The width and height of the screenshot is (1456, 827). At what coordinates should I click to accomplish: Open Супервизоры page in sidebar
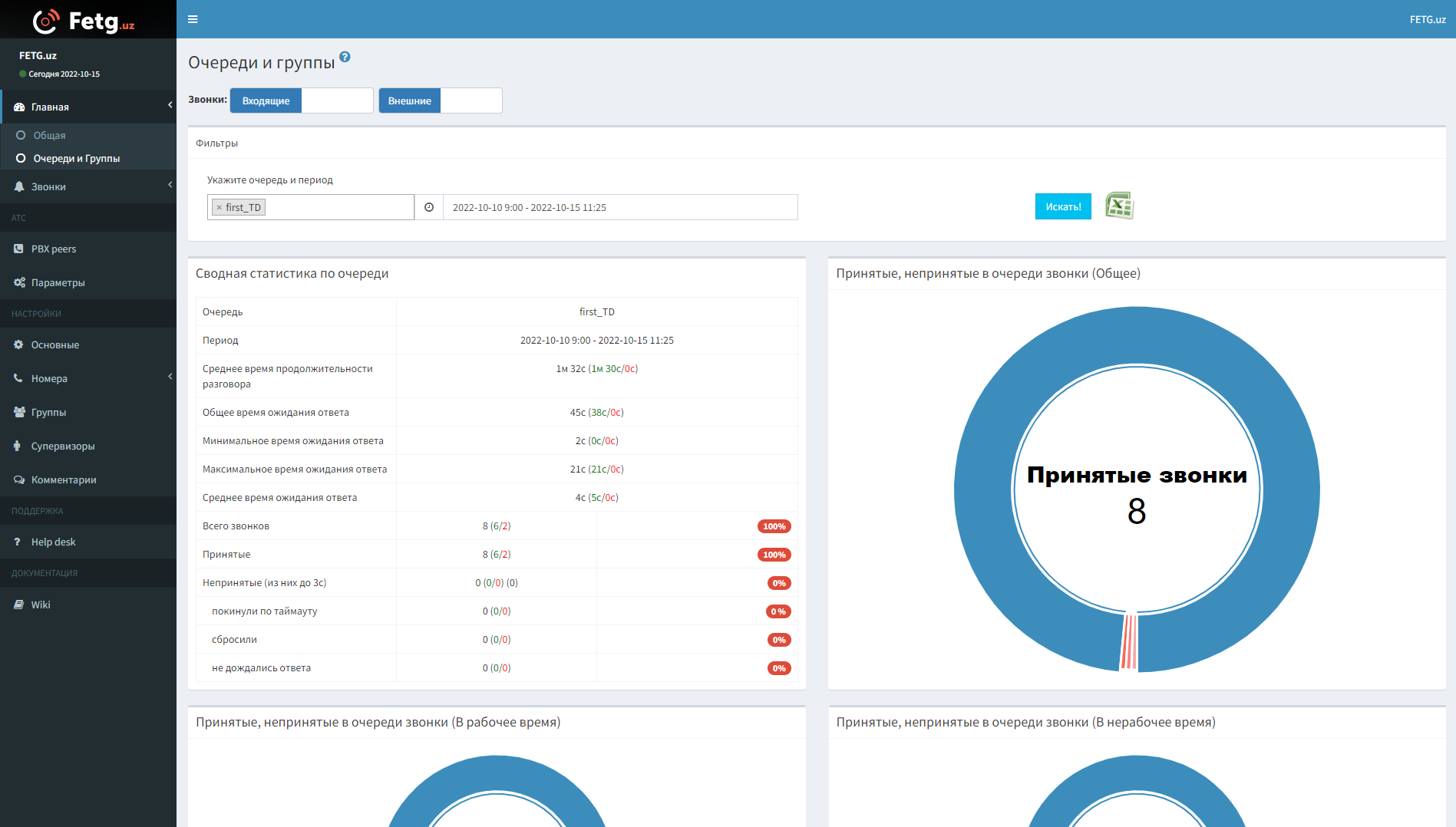pos(63,446)
